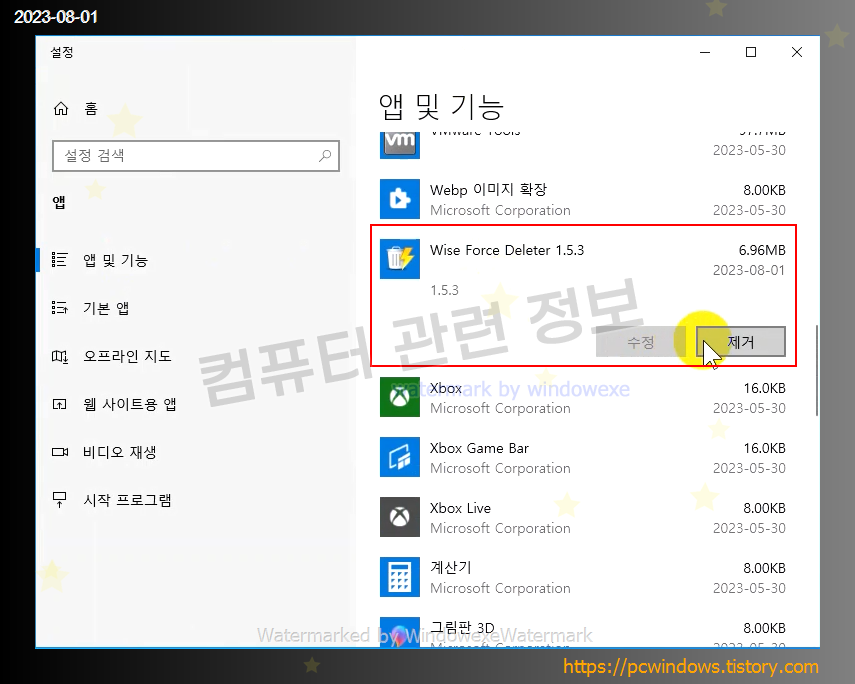The height and width of the screenshot is (684, 855).
Task: Click the 6.96MB size of Wise Force Deleter
Action: tap(762, 250)
